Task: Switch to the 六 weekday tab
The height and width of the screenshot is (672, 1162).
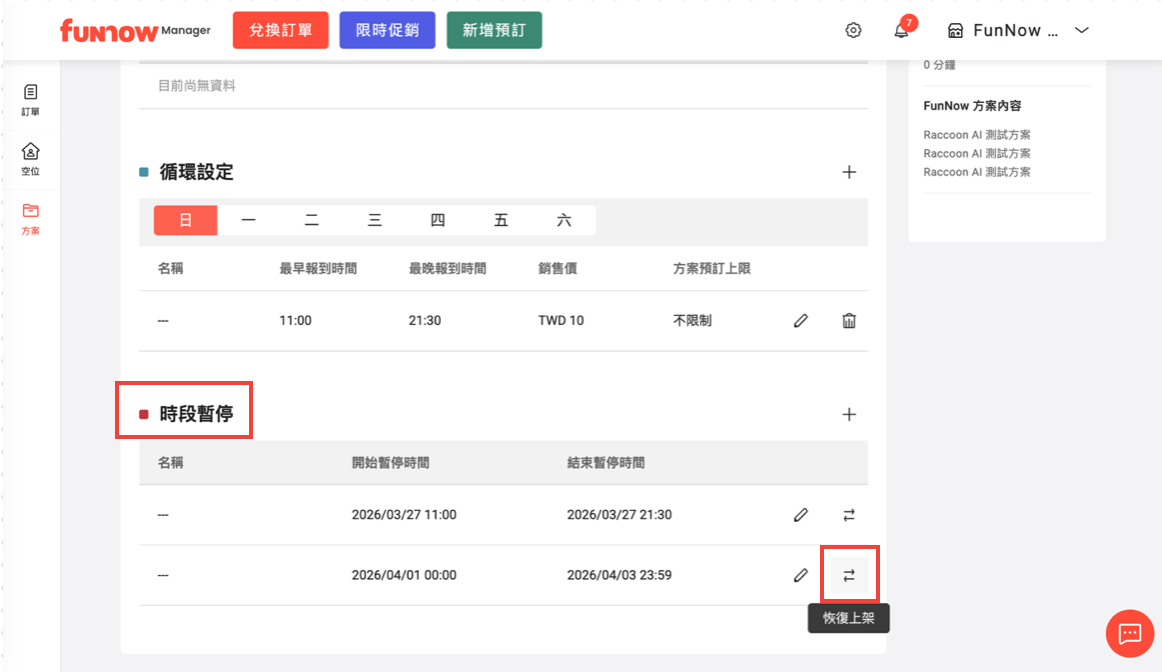Action: [x=564, y=220]
